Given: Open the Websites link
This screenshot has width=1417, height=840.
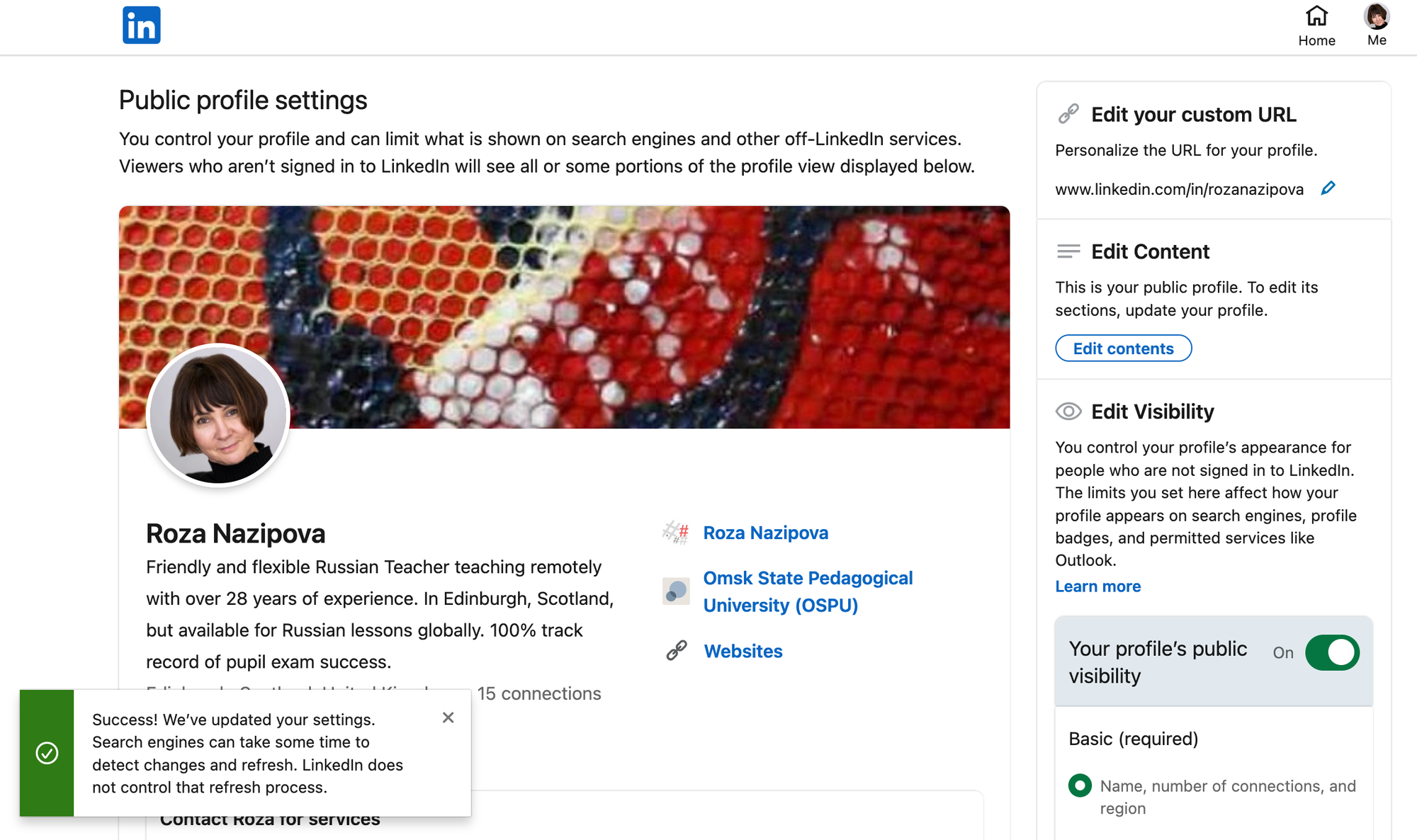Looking at the screenshot, I should click(743, 651).
